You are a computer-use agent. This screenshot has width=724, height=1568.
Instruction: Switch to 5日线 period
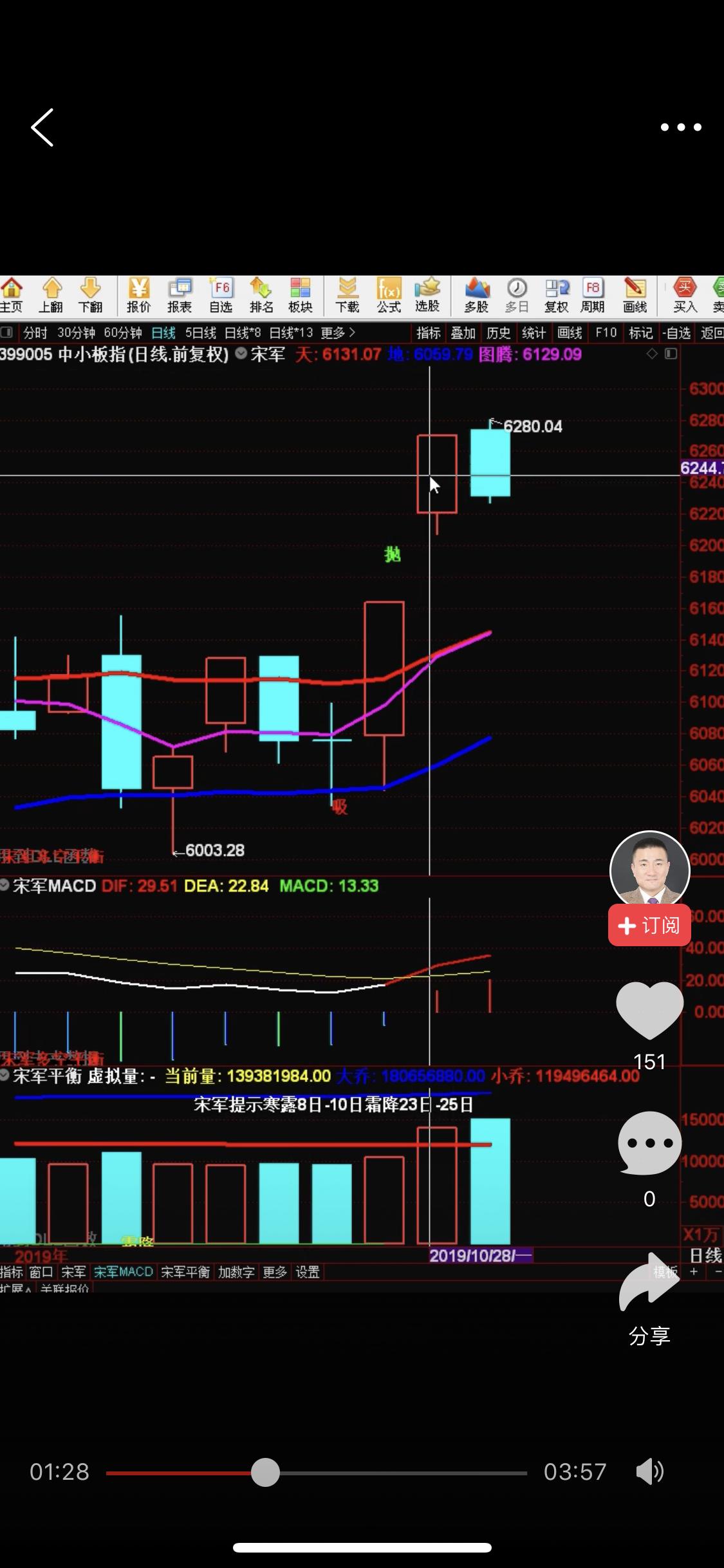200,333
